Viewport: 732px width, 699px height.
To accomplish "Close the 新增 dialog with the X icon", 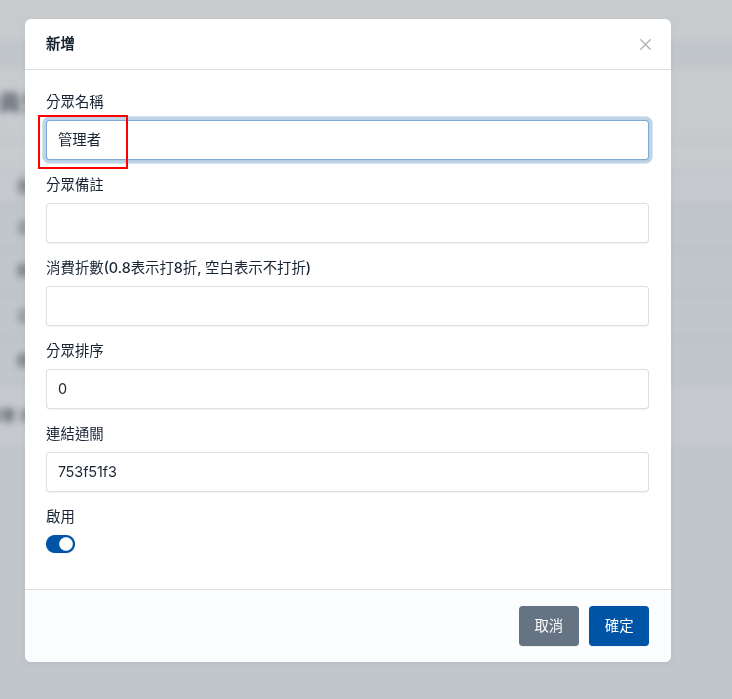I will click(x=645, y=44).
